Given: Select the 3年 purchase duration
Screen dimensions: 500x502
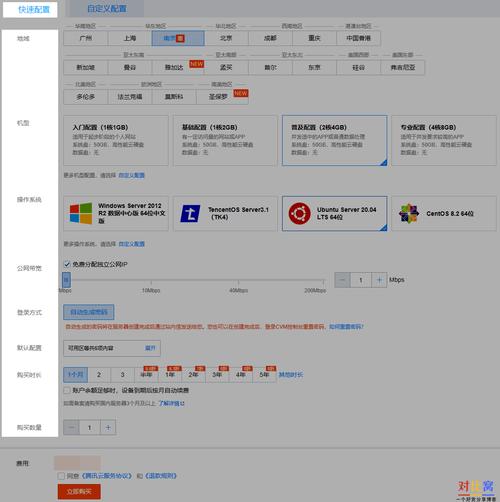Looking at the screenshot, I should click(x=217, y=375).
